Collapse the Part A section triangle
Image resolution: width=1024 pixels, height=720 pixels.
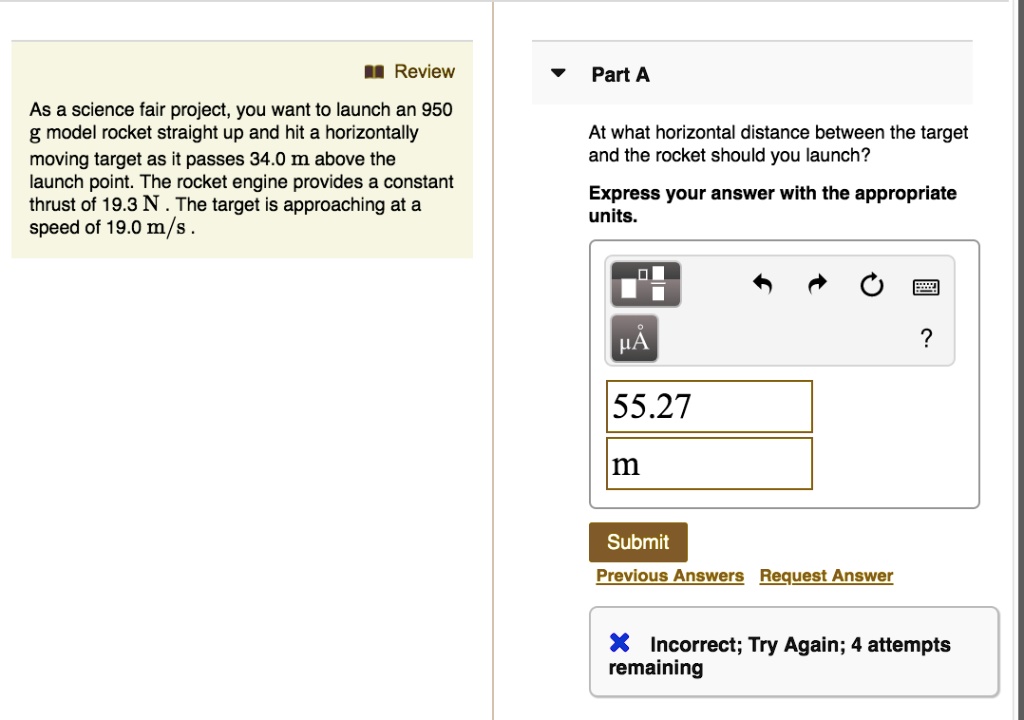pos(559,73)
